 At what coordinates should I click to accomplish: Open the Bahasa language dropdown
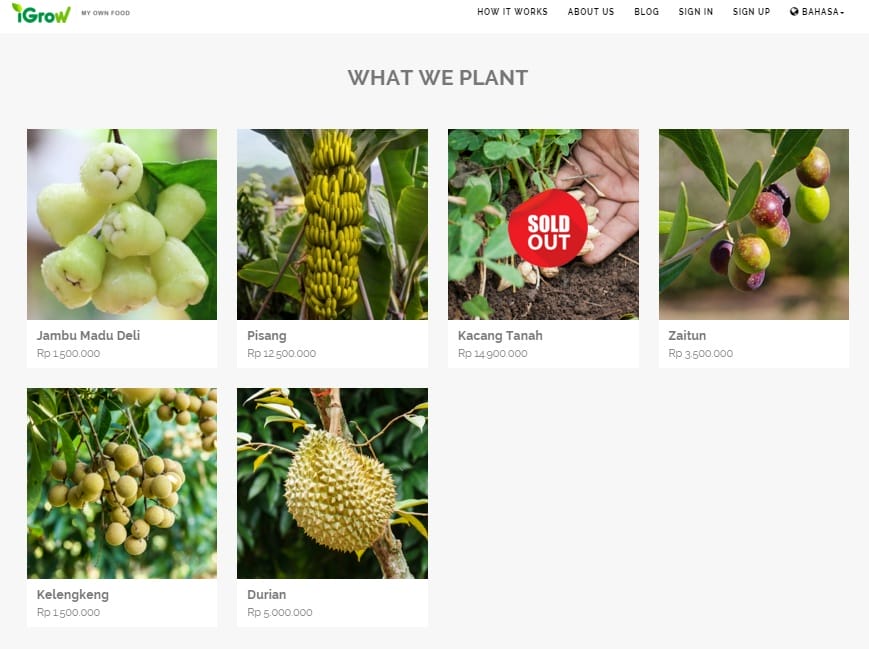(x=817, y=12)
